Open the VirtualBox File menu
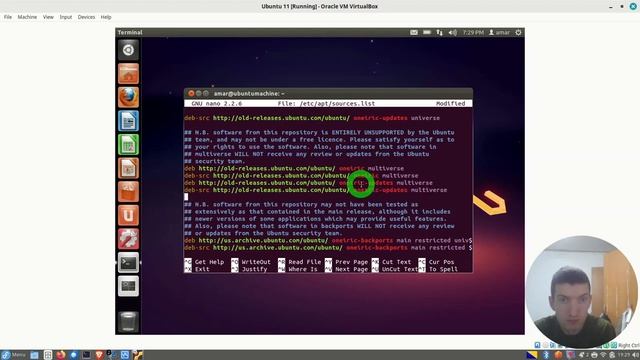Viewport: 640px width, 360px height. tap(8, 17)
